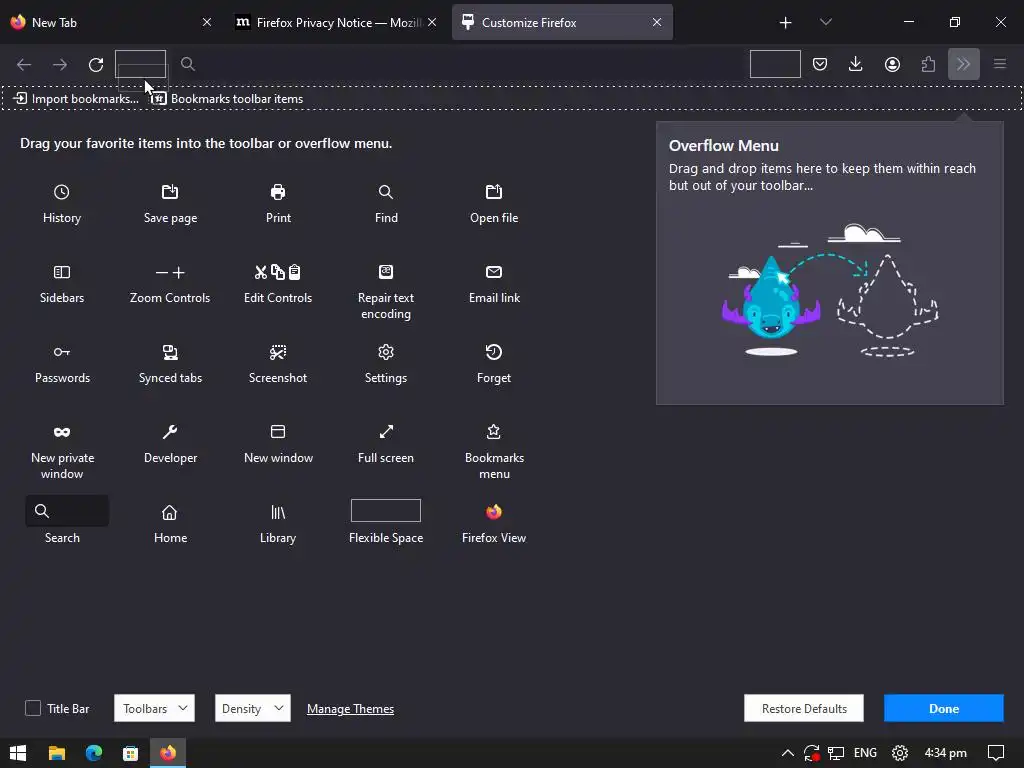Open the Manage Themes link

(x=350, y=709)
